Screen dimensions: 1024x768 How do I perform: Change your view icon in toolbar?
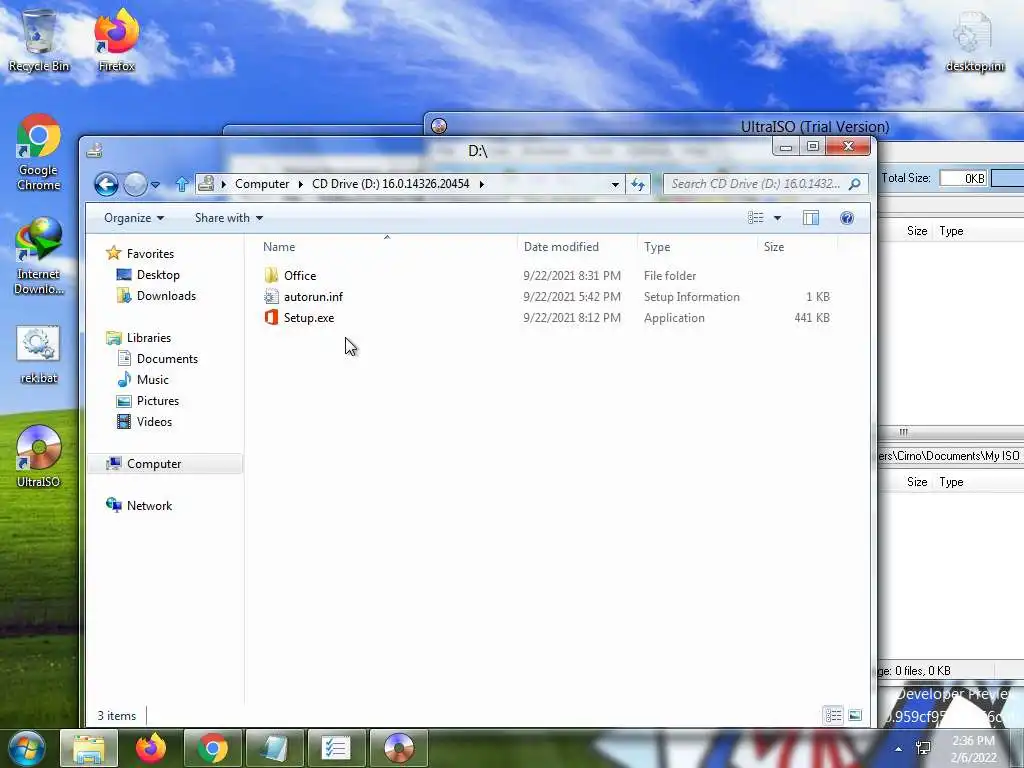[x=756, y=218]
